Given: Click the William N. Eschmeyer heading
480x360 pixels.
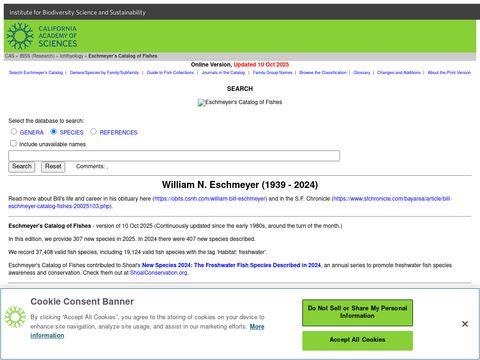Looking at the screenshot, I should [240, 185].
